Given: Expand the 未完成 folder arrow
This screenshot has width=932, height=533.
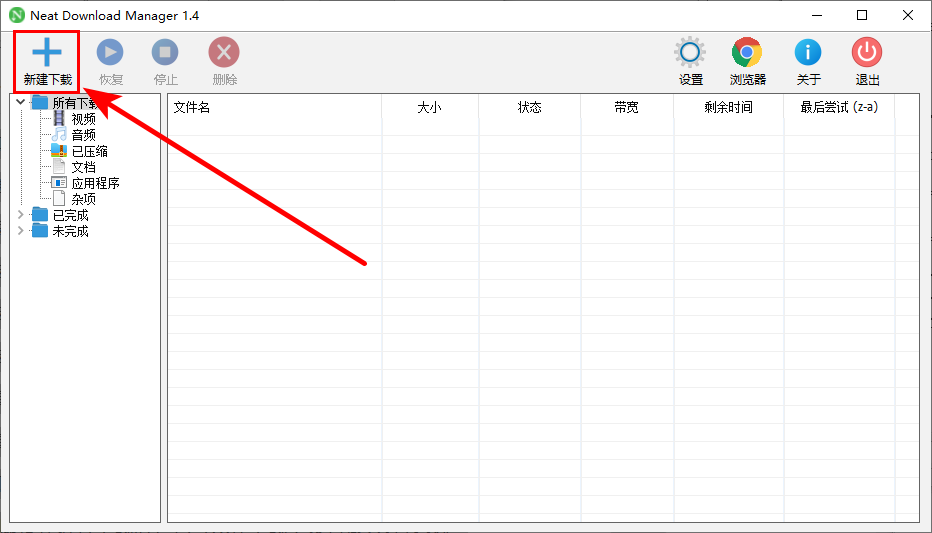Looking at the screenshot, I should (21, 231).
